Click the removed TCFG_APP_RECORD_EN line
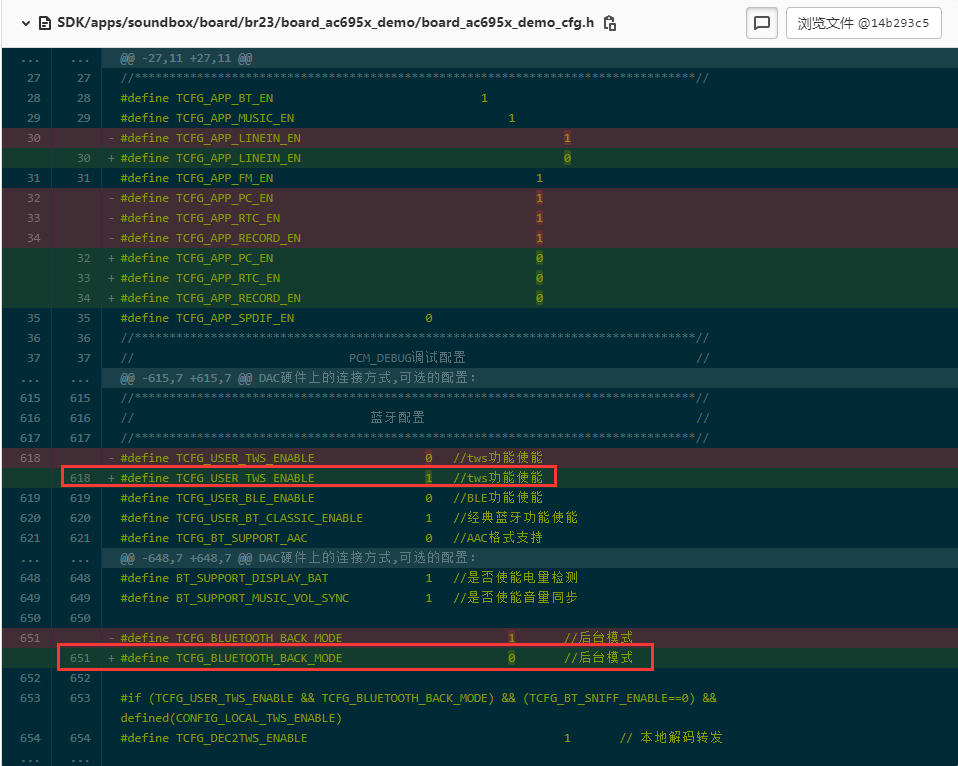 tap(529, 238)
